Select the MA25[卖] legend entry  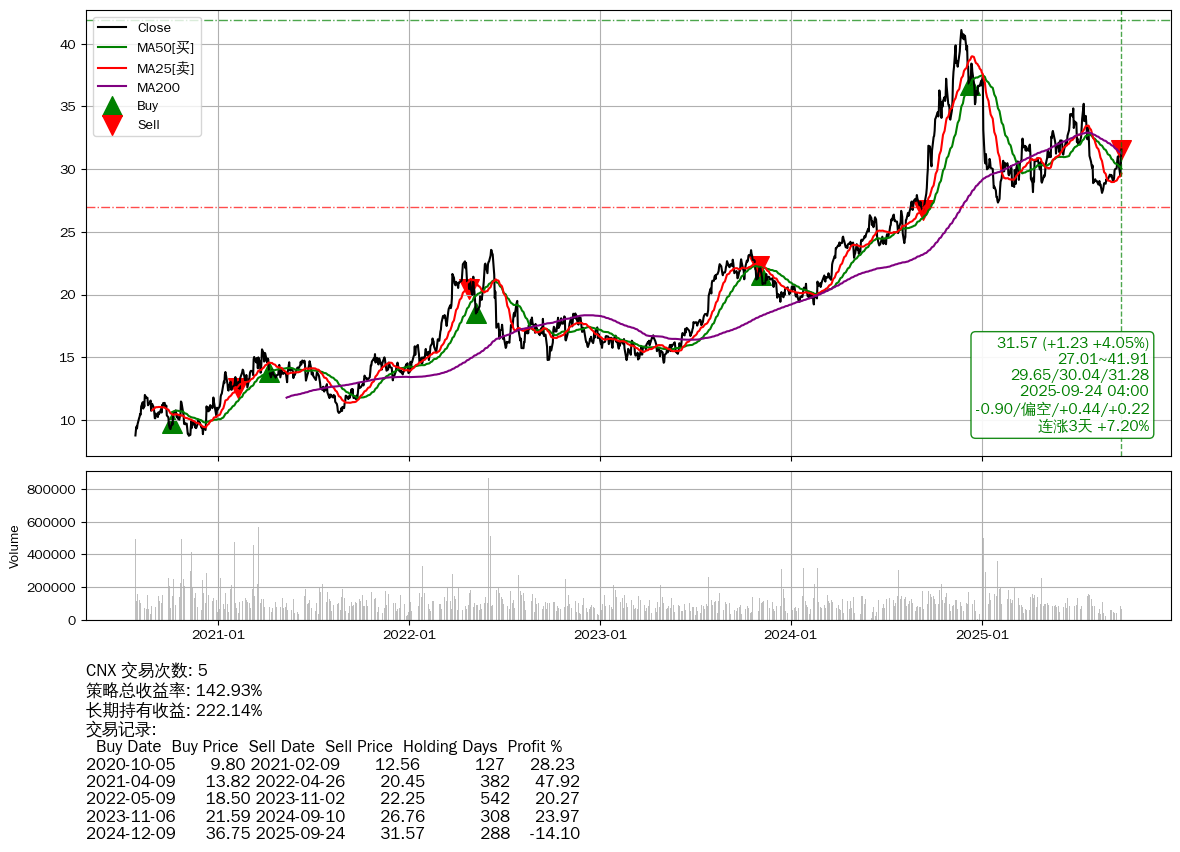(165, 68)
